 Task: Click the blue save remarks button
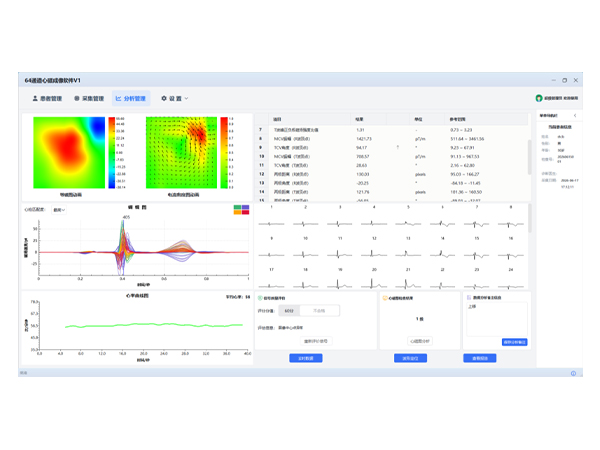tap(515, 342)
